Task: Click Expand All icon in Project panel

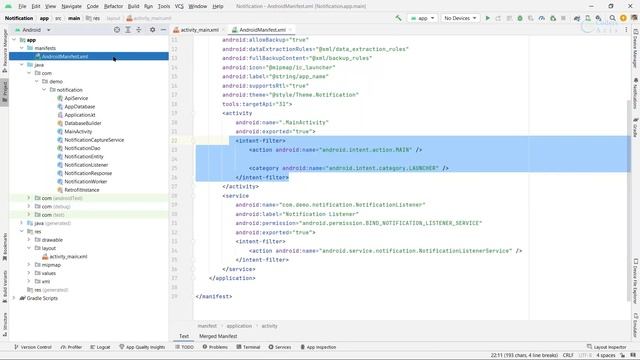Action: tap(128, 30)
